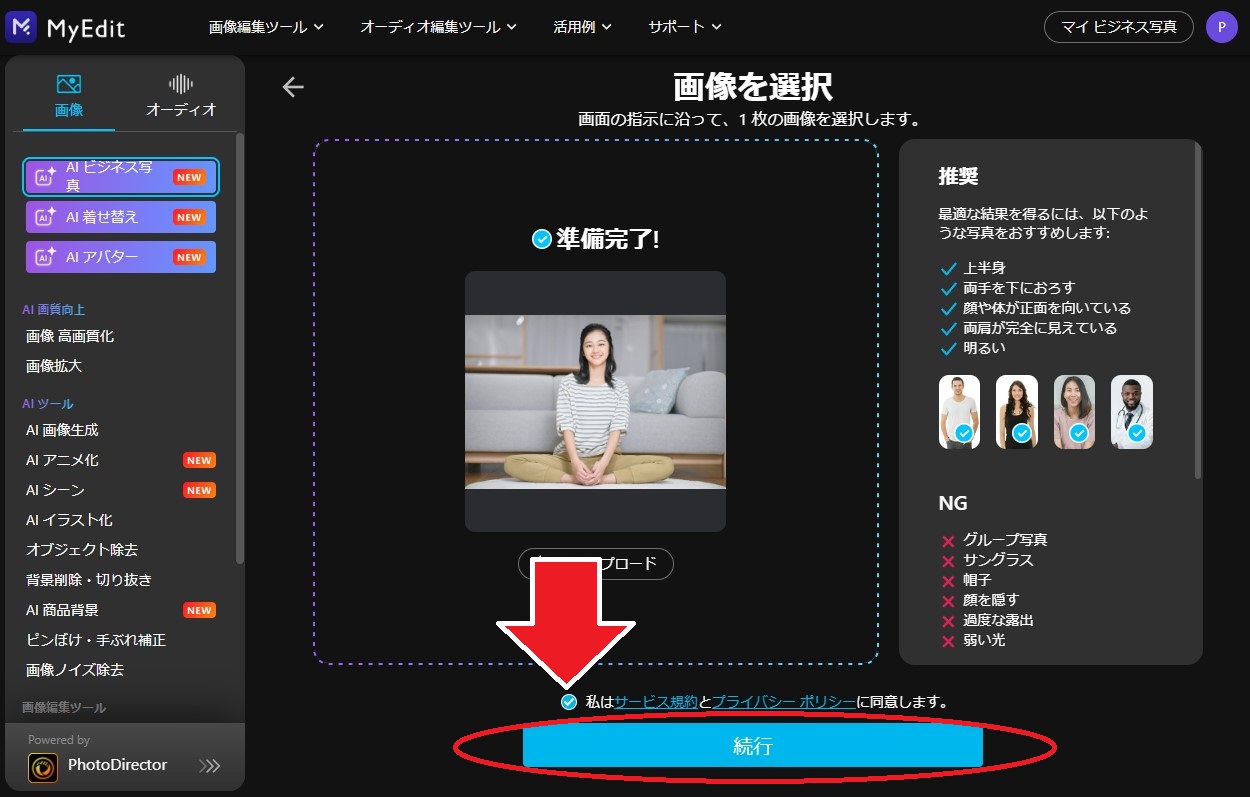Open the プライバシー ポリシー link
The width and height of the screenshot is (1250, 797).
(783, 702)
